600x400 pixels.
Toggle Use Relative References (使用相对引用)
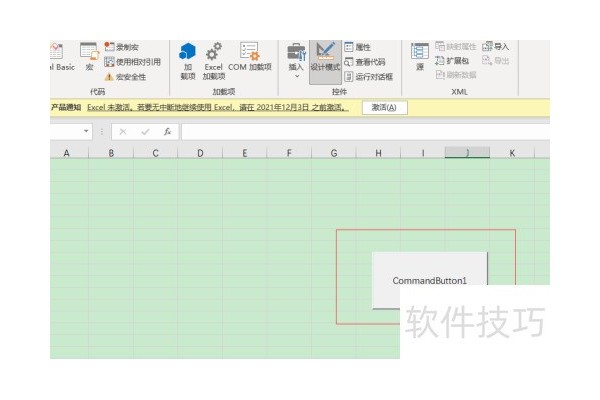point(132,62)
